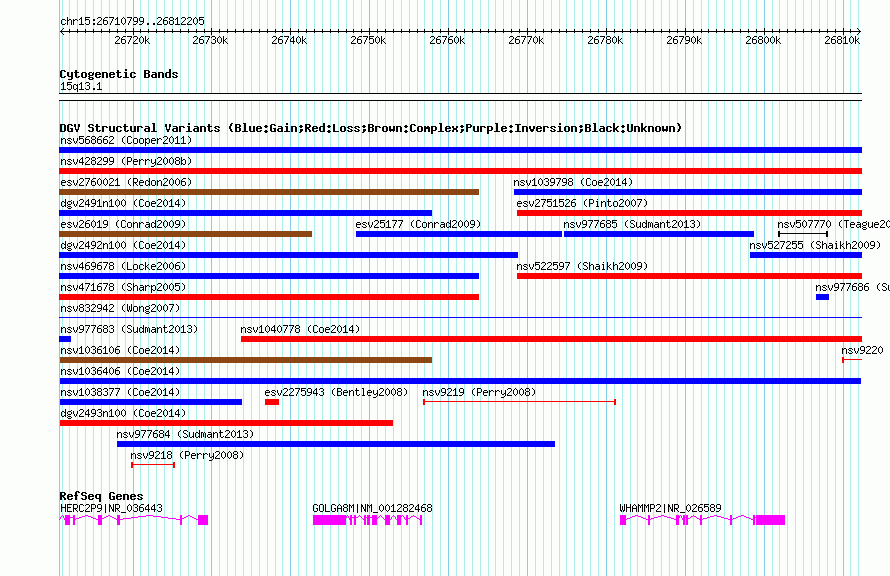
Task: Select the nsv1036406 (Coe2014) blue bar
Action: [460, 381]
